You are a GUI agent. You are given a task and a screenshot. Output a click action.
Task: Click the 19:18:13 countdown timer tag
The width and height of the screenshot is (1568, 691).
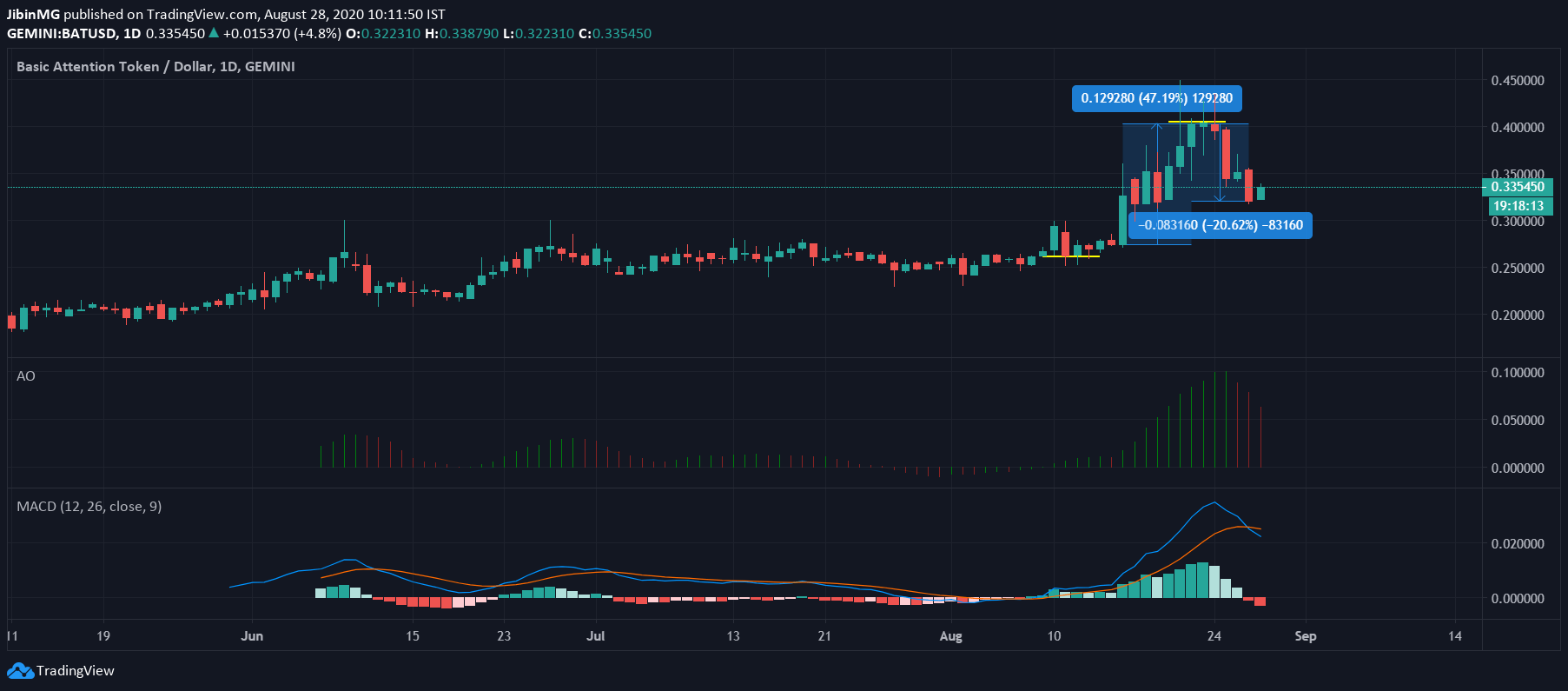pos(1518,206)
